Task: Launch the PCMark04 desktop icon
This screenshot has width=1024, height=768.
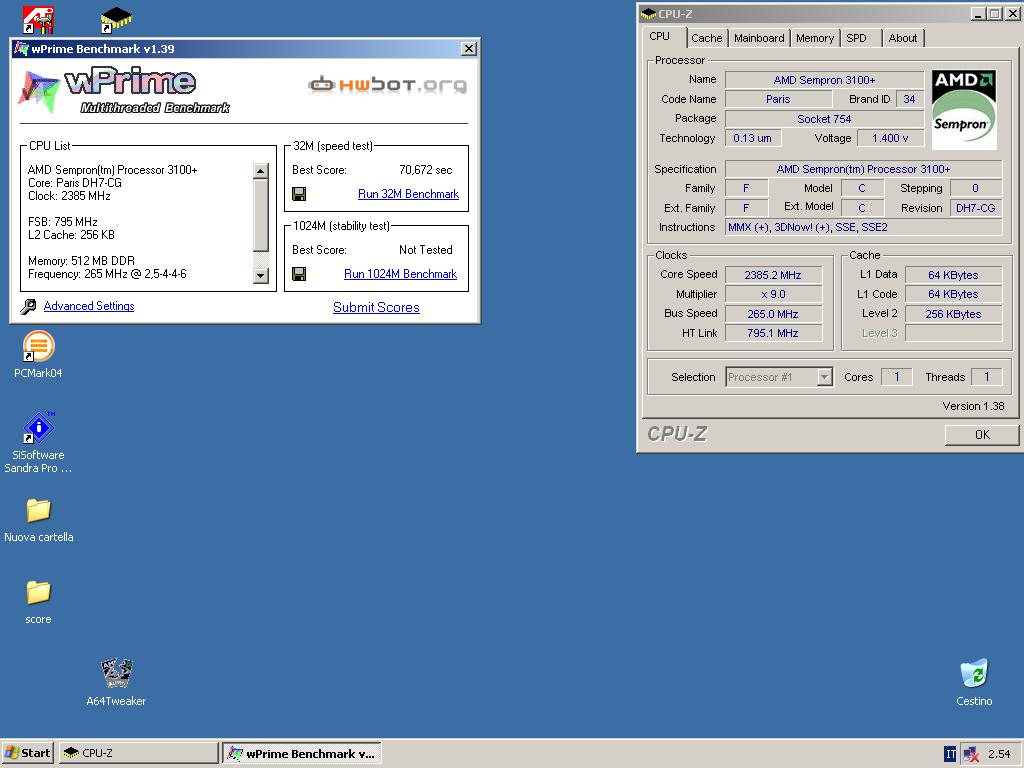Action: point(38,346)
